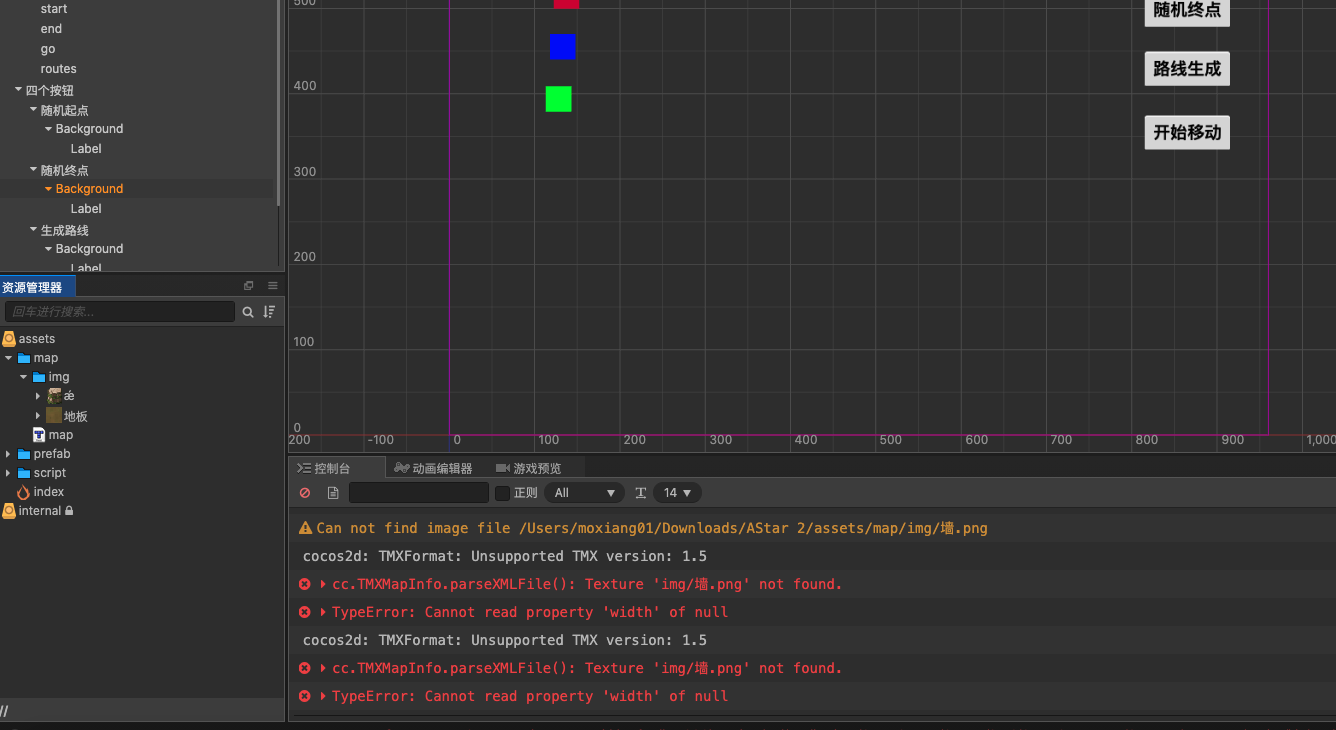Viewport: 1336px width, 730px height.
Task: Clear the console with the red clear icon
Action: pyautogui.click(x=305, y=493)
